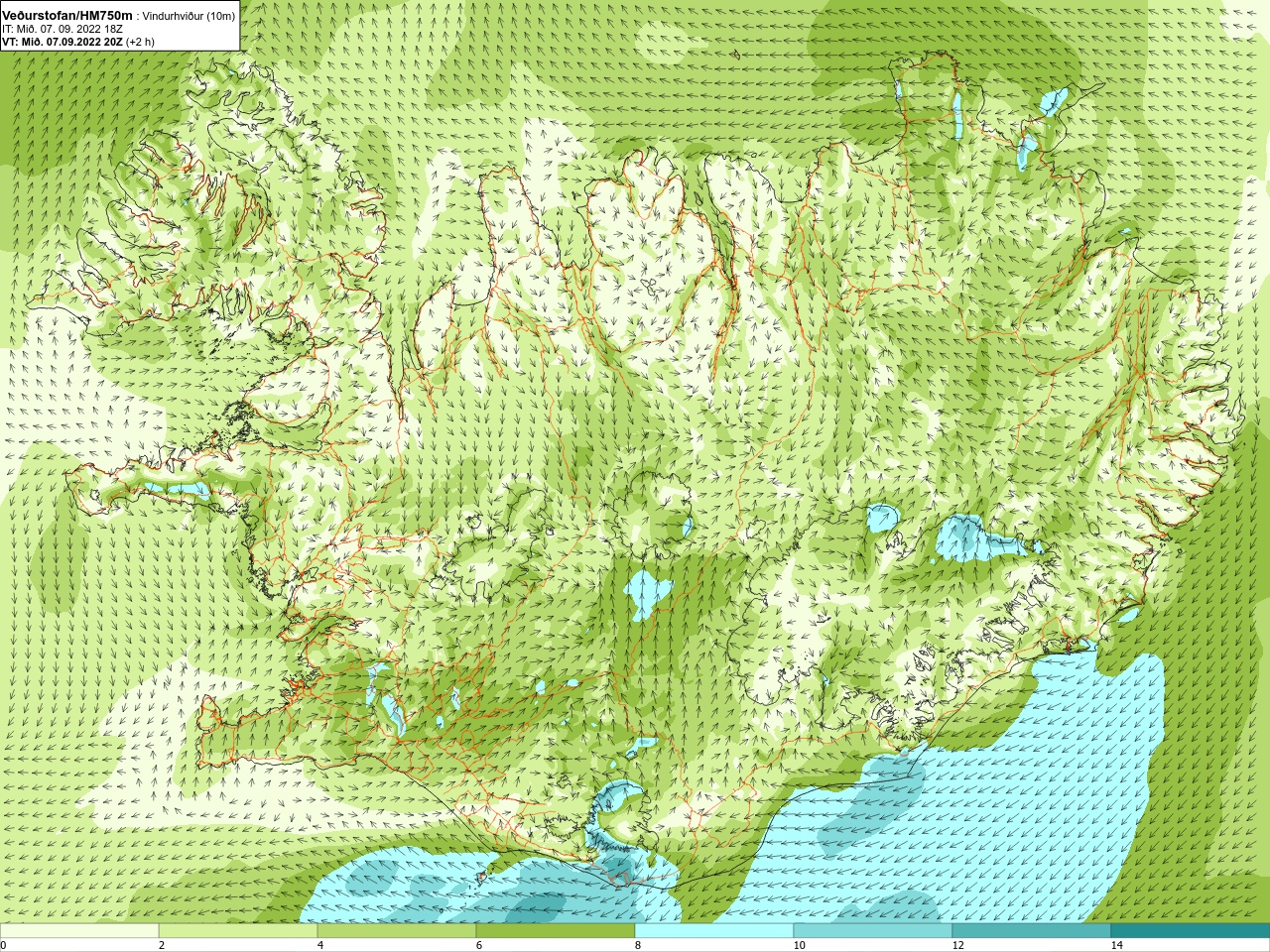
Task: Pick the 12–14 teal legend swatch
Action: pos(1032,931)
